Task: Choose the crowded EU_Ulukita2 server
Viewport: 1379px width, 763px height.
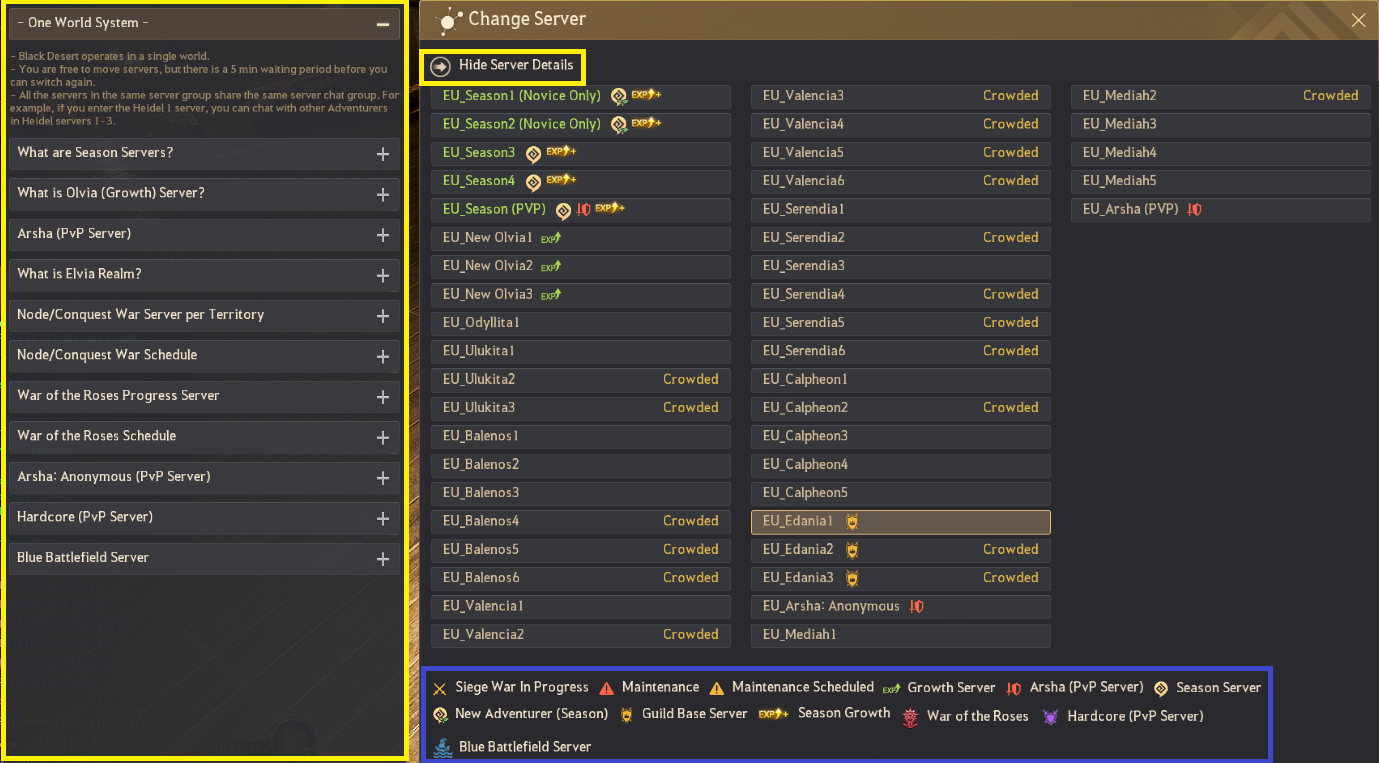Action: coord(581,379)
